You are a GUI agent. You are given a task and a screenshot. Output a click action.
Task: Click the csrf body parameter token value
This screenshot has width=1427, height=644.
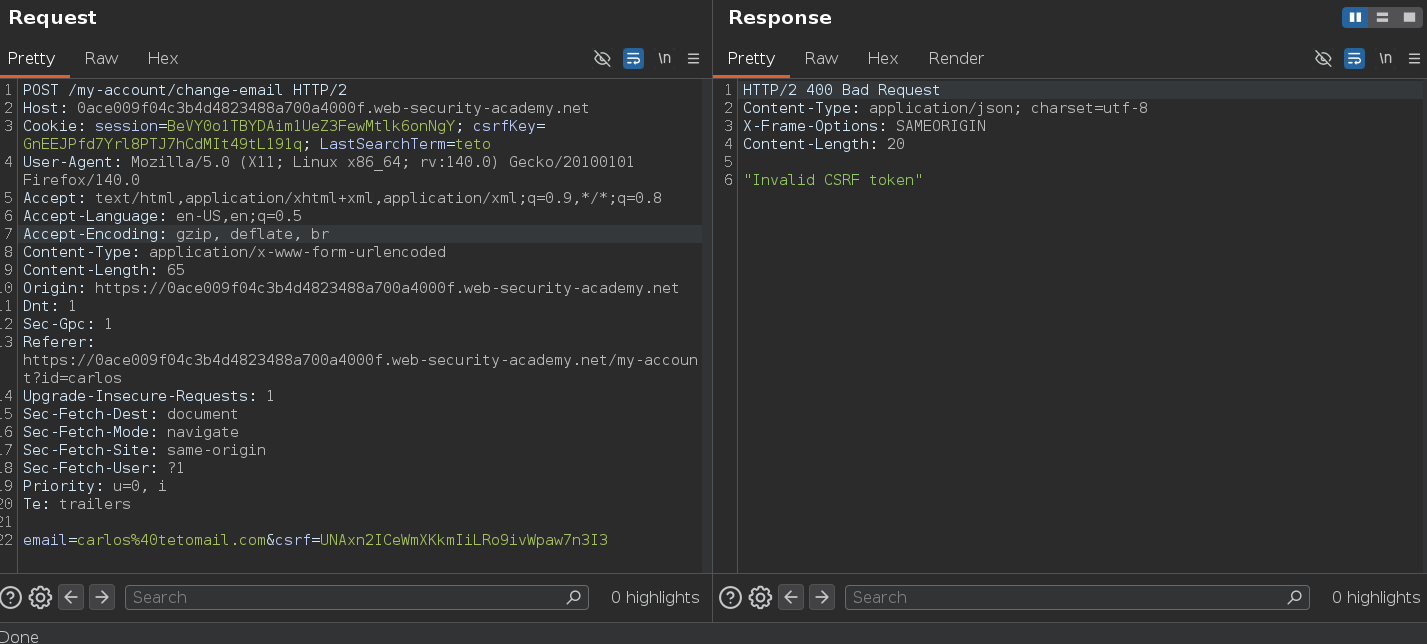464,540
